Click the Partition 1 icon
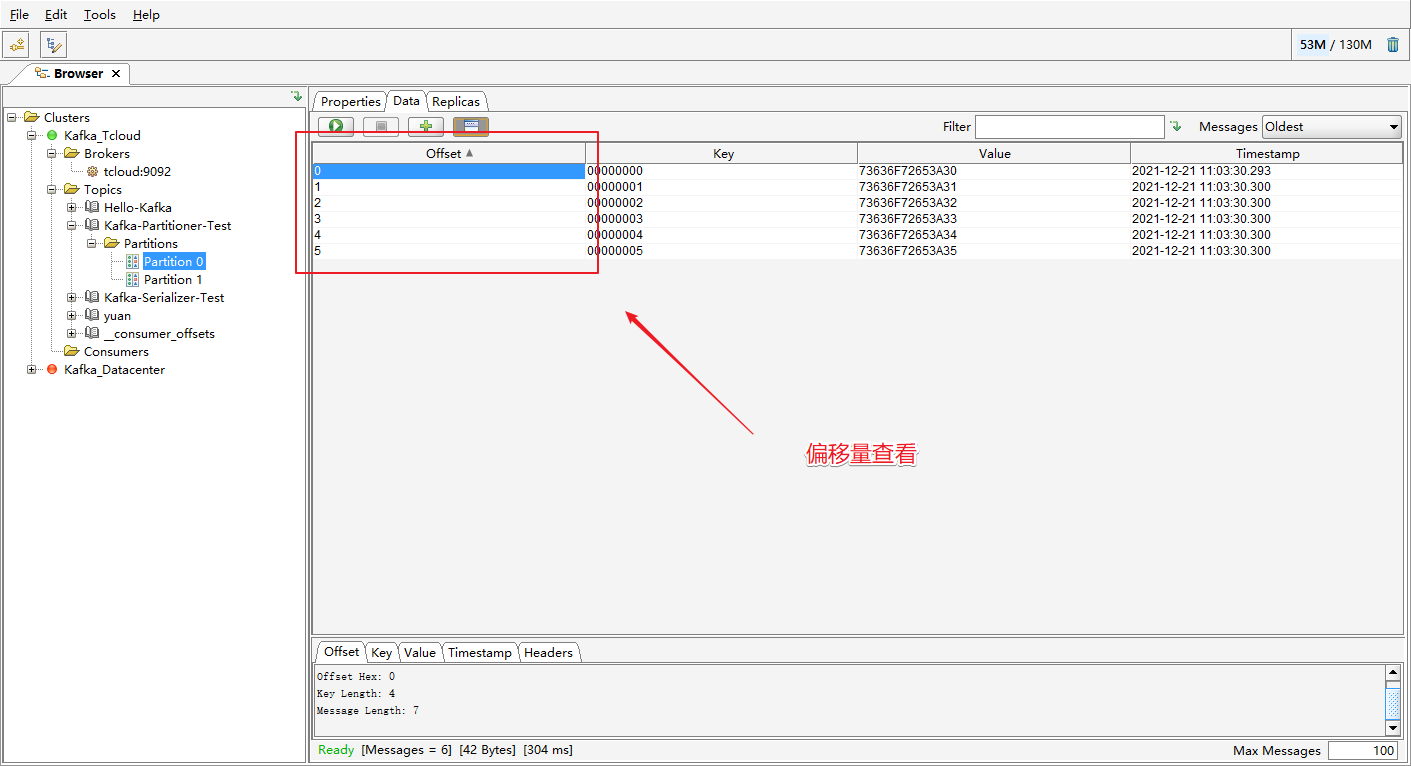Image resolution: width=1411 pixels, height=766 pixels. point(132,279)
